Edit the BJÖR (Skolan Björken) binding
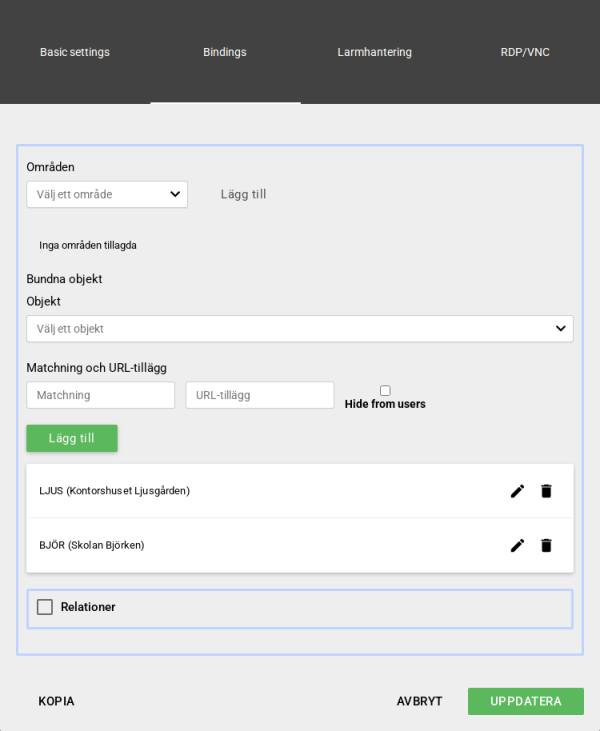The image size is (600, 731). 517,545
